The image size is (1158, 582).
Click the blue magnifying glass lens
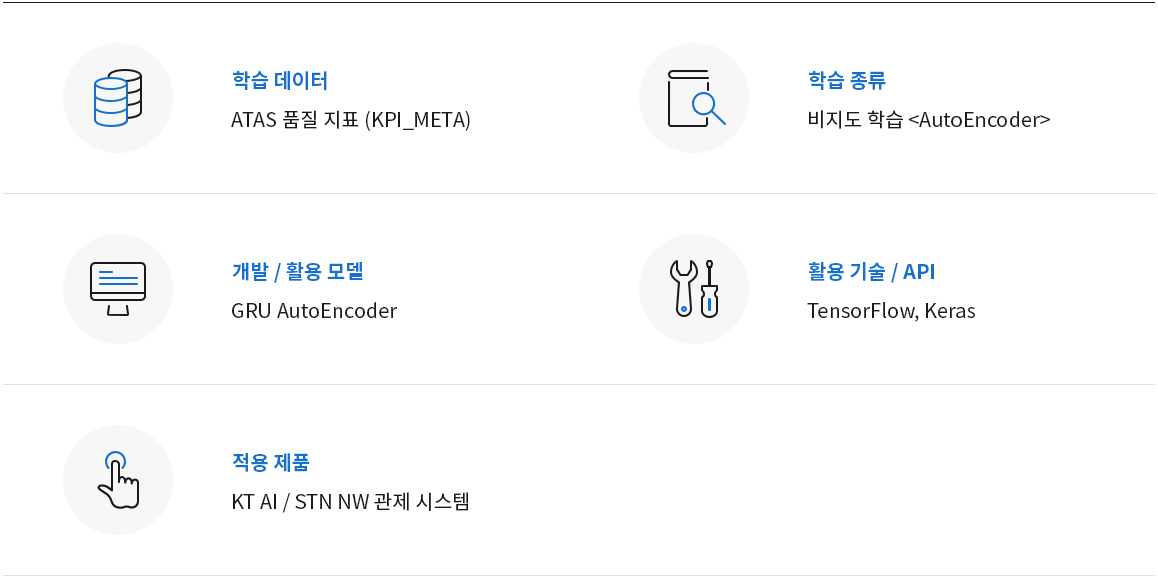pyautogui.click(x=705, y=106)
